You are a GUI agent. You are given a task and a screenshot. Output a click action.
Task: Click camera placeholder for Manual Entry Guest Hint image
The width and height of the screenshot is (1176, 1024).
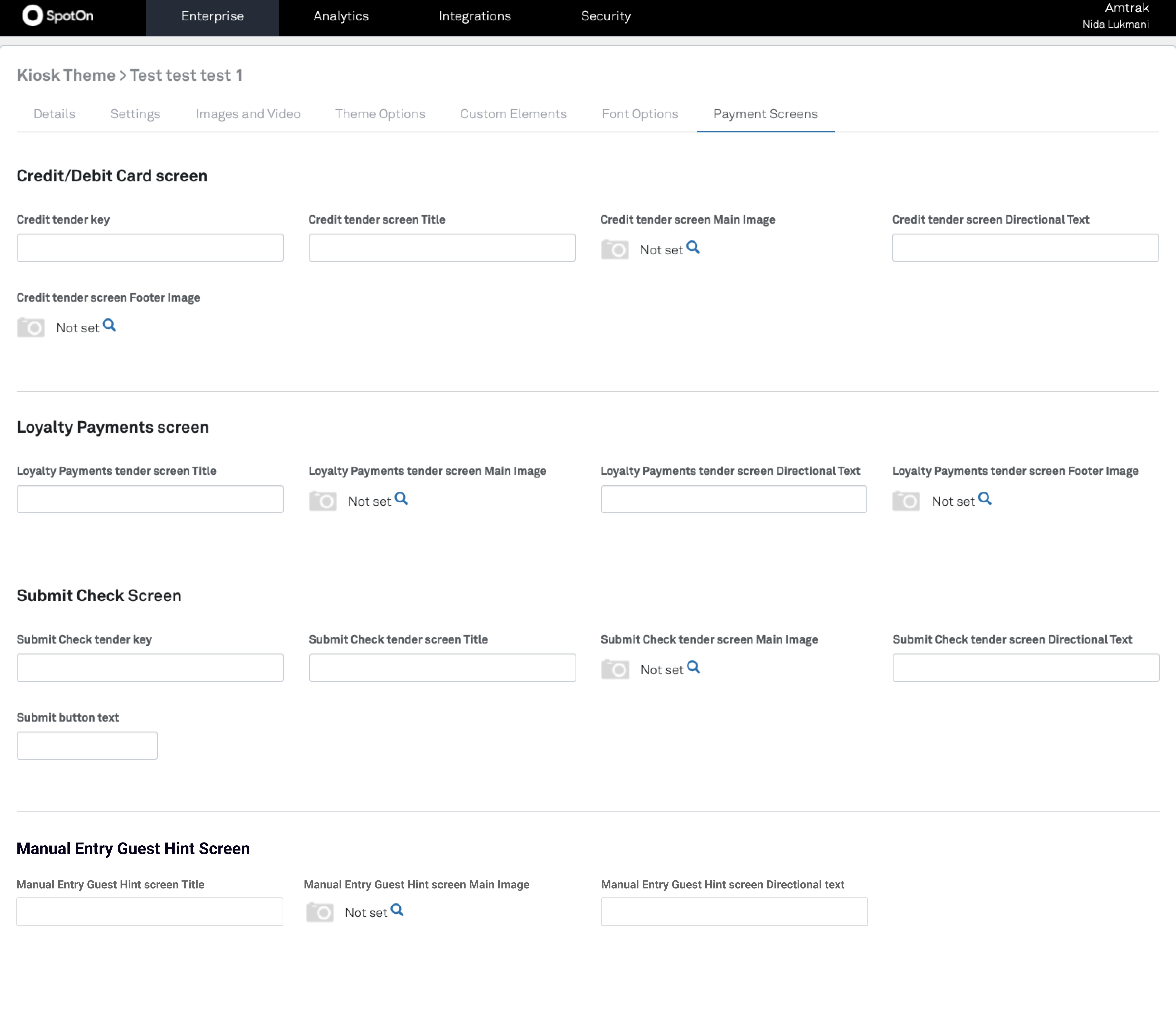[x=320, y=913]
